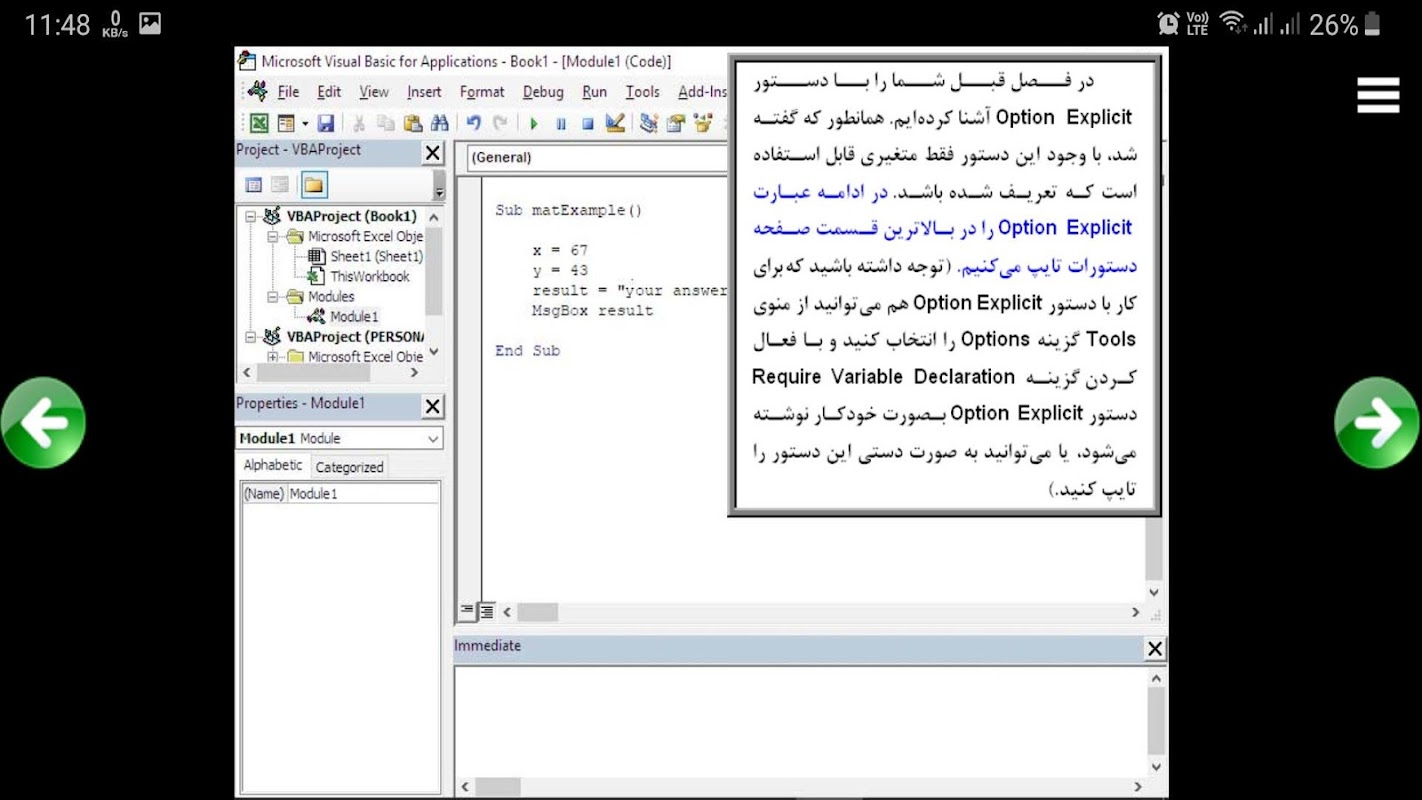Click the View Microsoft Excel toolbar icon
This screenshot has height=800, width=1422.
259,124
